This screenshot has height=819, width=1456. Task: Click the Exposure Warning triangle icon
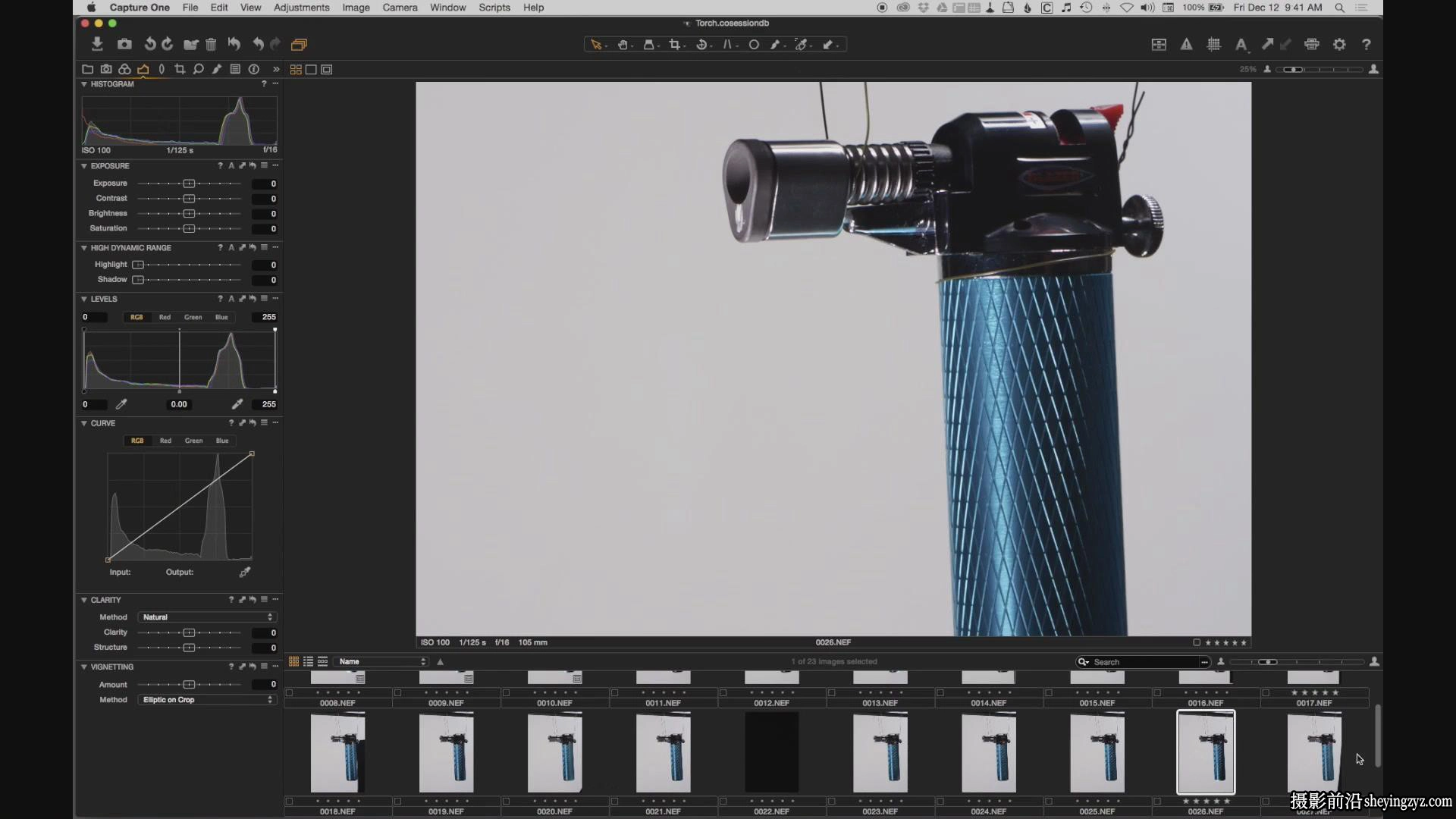(x=1186, y=45)
